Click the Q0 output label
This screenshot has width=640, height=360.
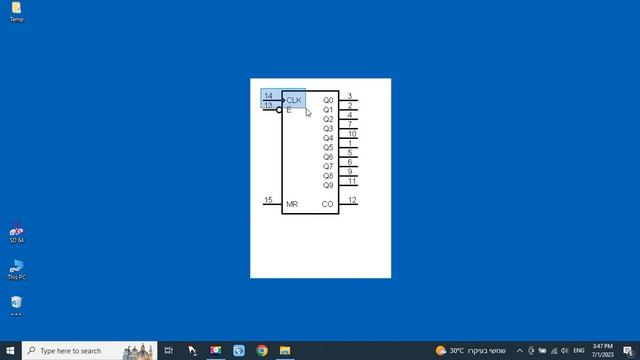328,100
